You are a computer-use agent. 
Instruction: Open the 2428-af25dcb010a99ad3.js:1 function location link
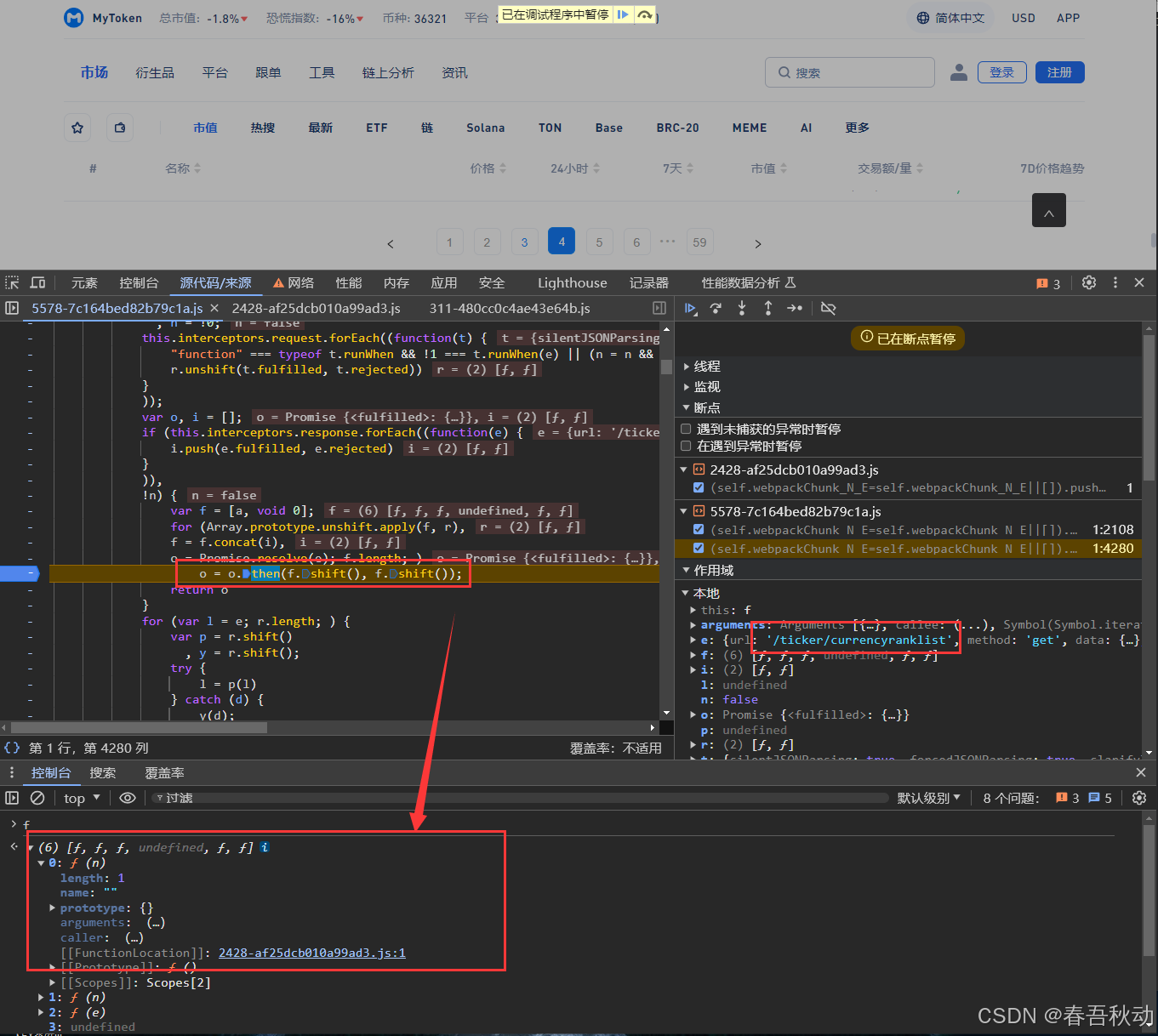[x=311, y=953]
